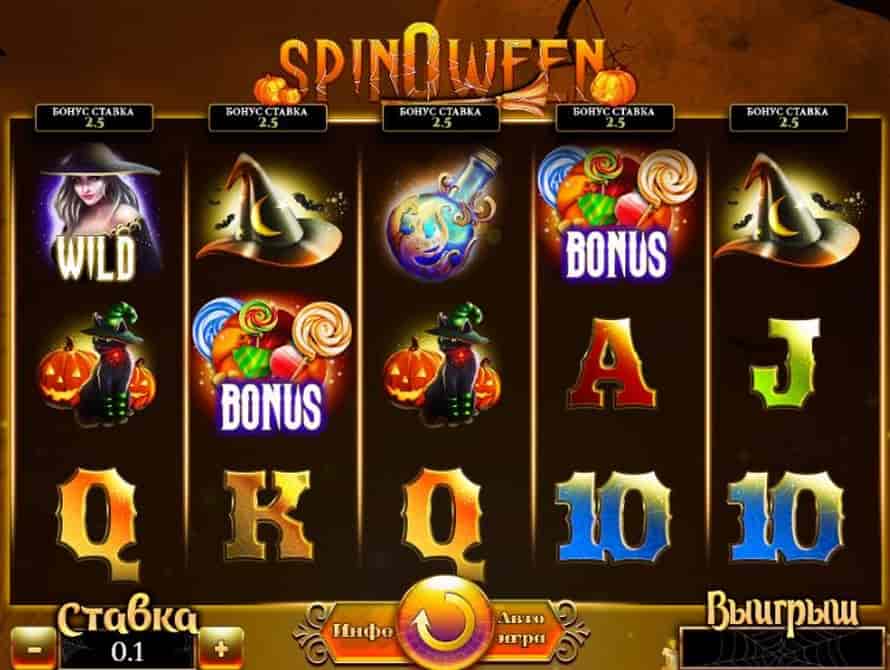Click the candy BONUS symbol on reel two
Viewport: 890px width, 670px height.
point(271,363)
